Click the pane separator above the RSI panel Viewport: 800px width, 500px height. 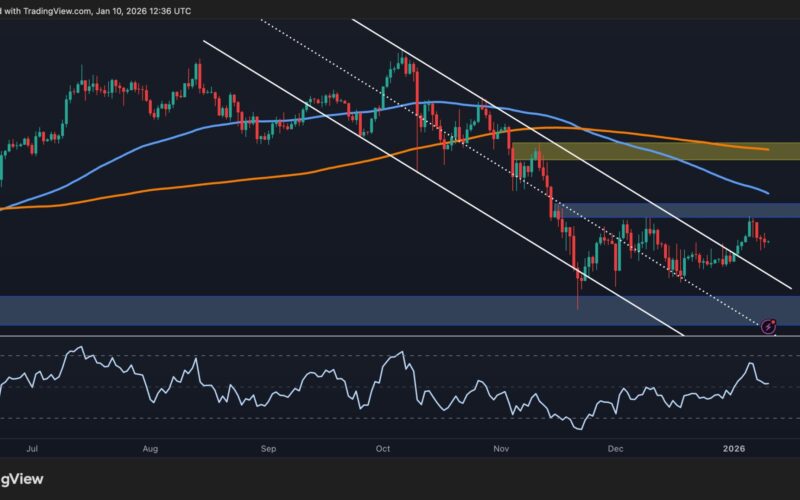coord(400,336)
